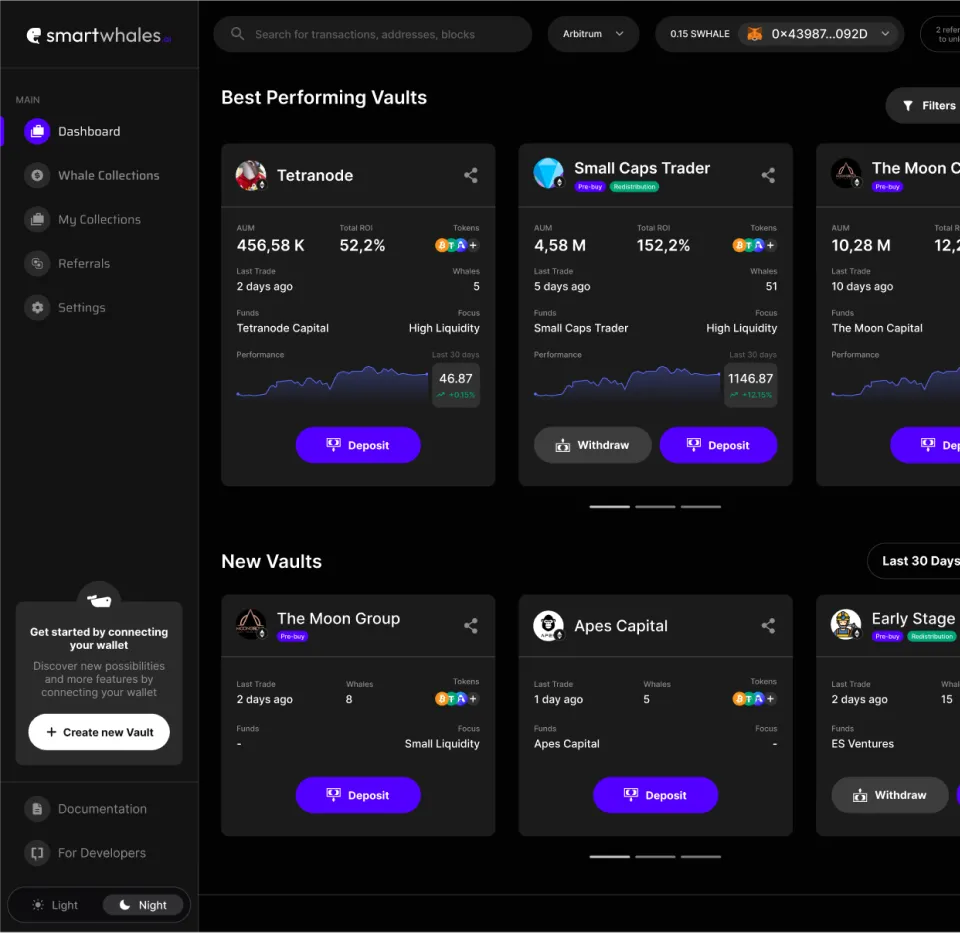Click the Documentation file icon
Screen dimensions: 960x933
coord(37,809)
